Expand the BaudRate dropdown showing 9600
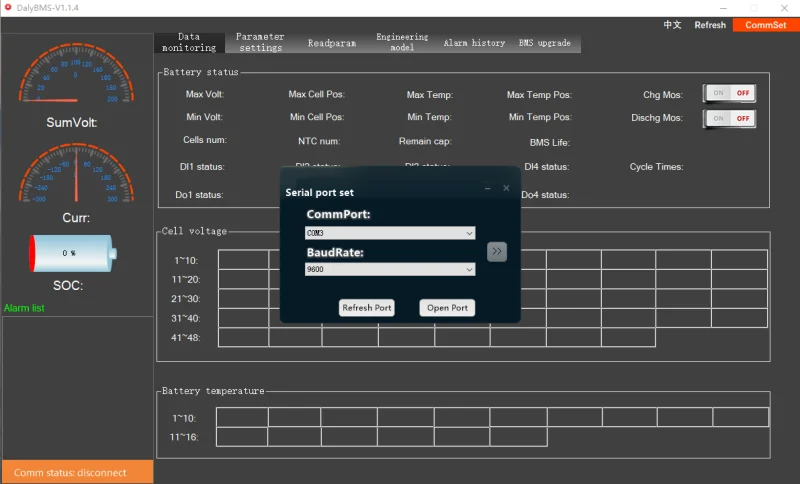The image size is (800, 484). [390, 269]
